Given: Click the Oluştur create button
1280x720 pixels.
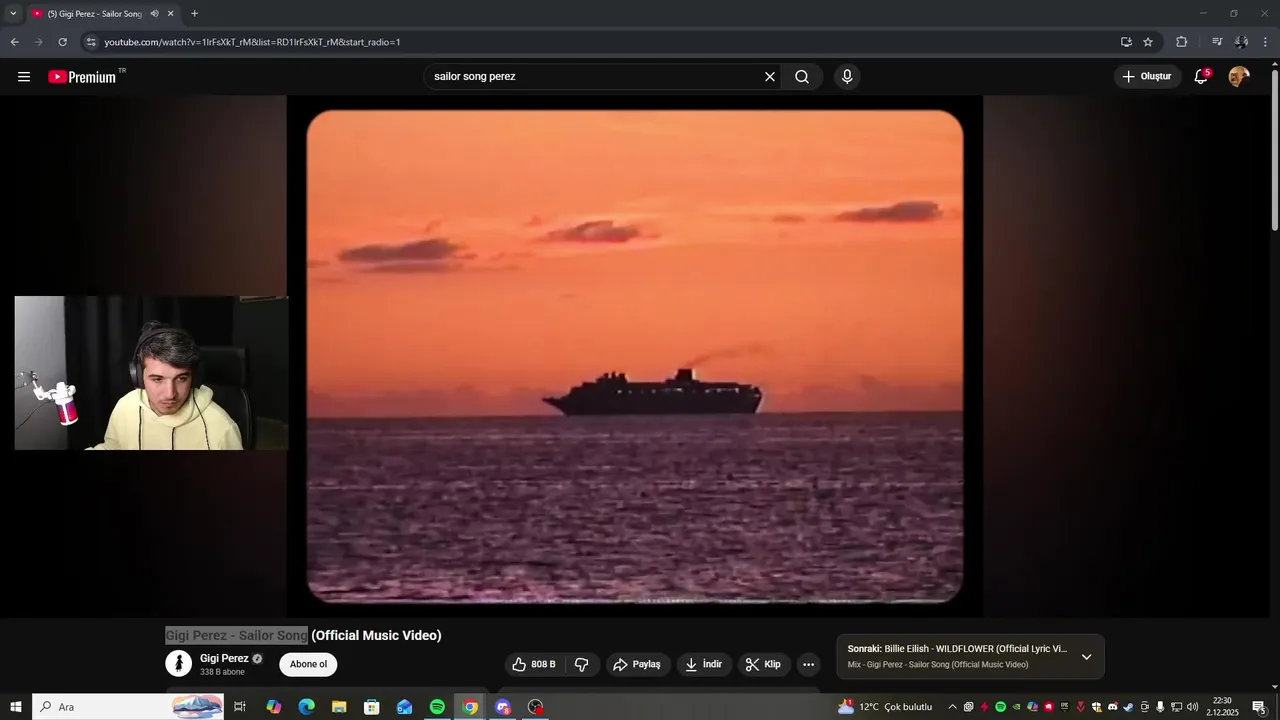Looking at the screenshot, I should coord(1147,77).
